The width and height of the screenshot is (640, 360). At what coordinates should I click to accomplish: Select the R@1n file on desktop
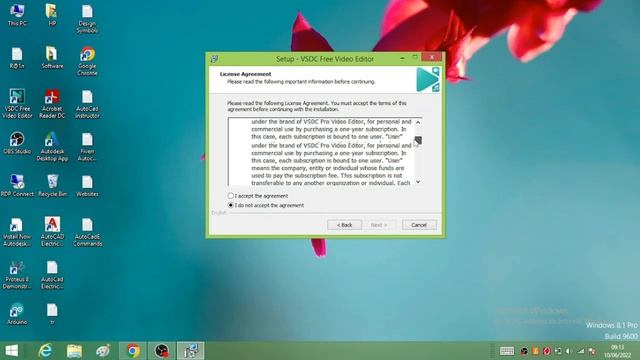click(x=17, y=58)
